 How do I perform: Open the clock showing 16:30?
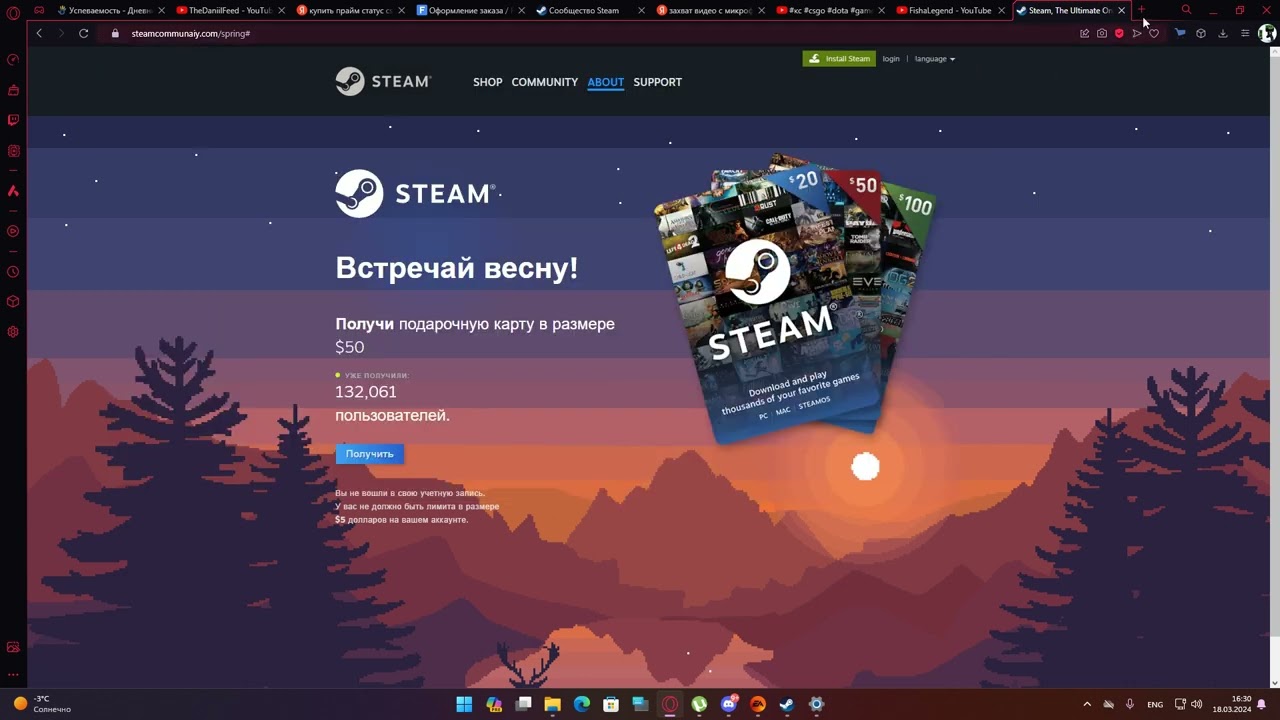[1232, 704]
